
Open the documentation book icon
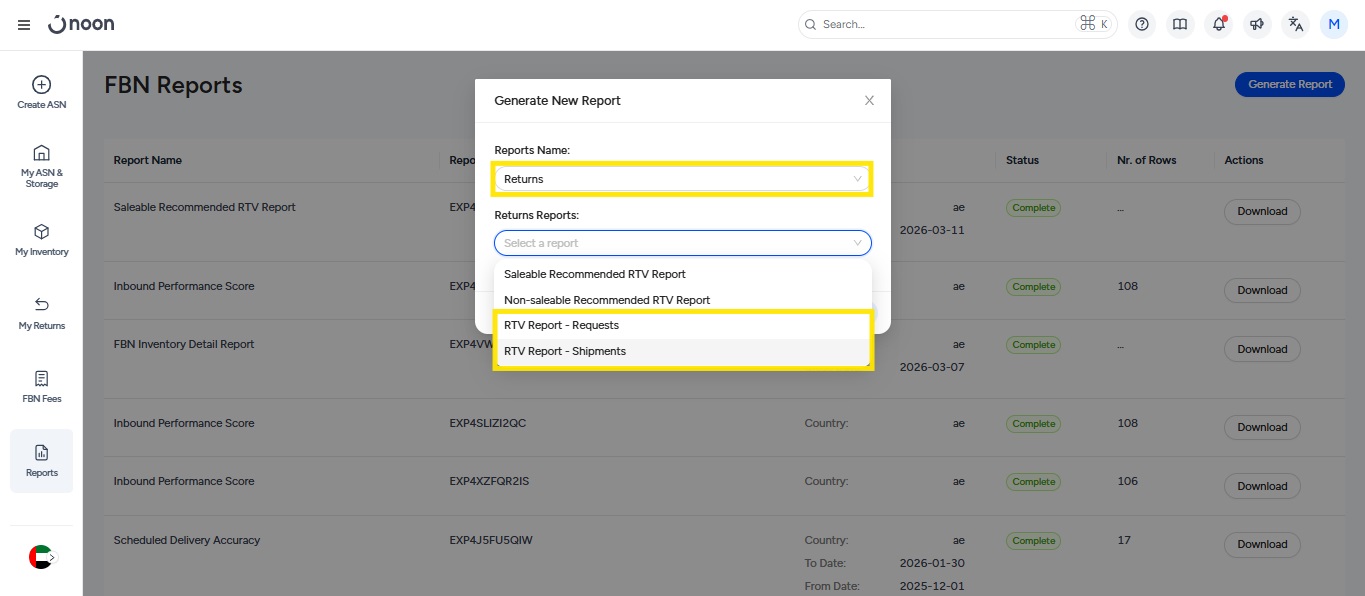pyautogui.click(x=1180, y=24)
